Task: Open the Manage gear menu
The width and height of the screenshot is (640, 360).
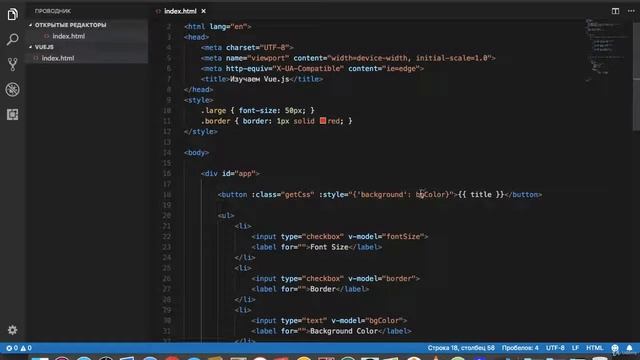Action: (12, 330)
